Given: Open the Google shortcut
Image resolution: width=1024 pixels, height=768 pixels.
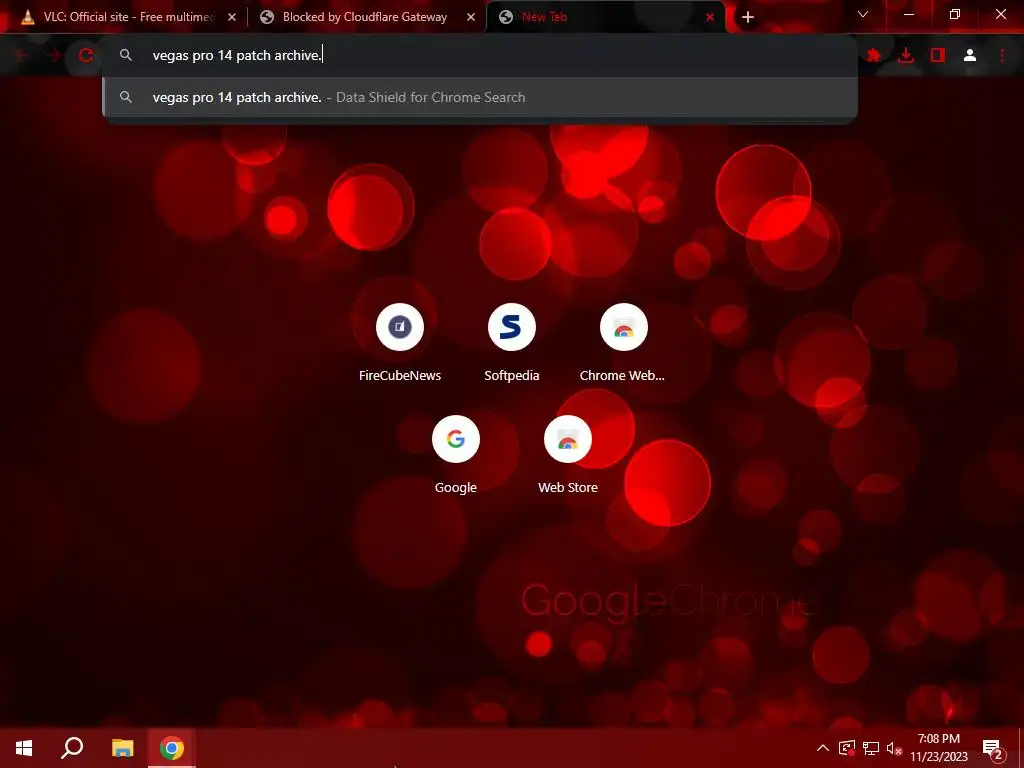Looking at the screenshot, I should (456, 455).
